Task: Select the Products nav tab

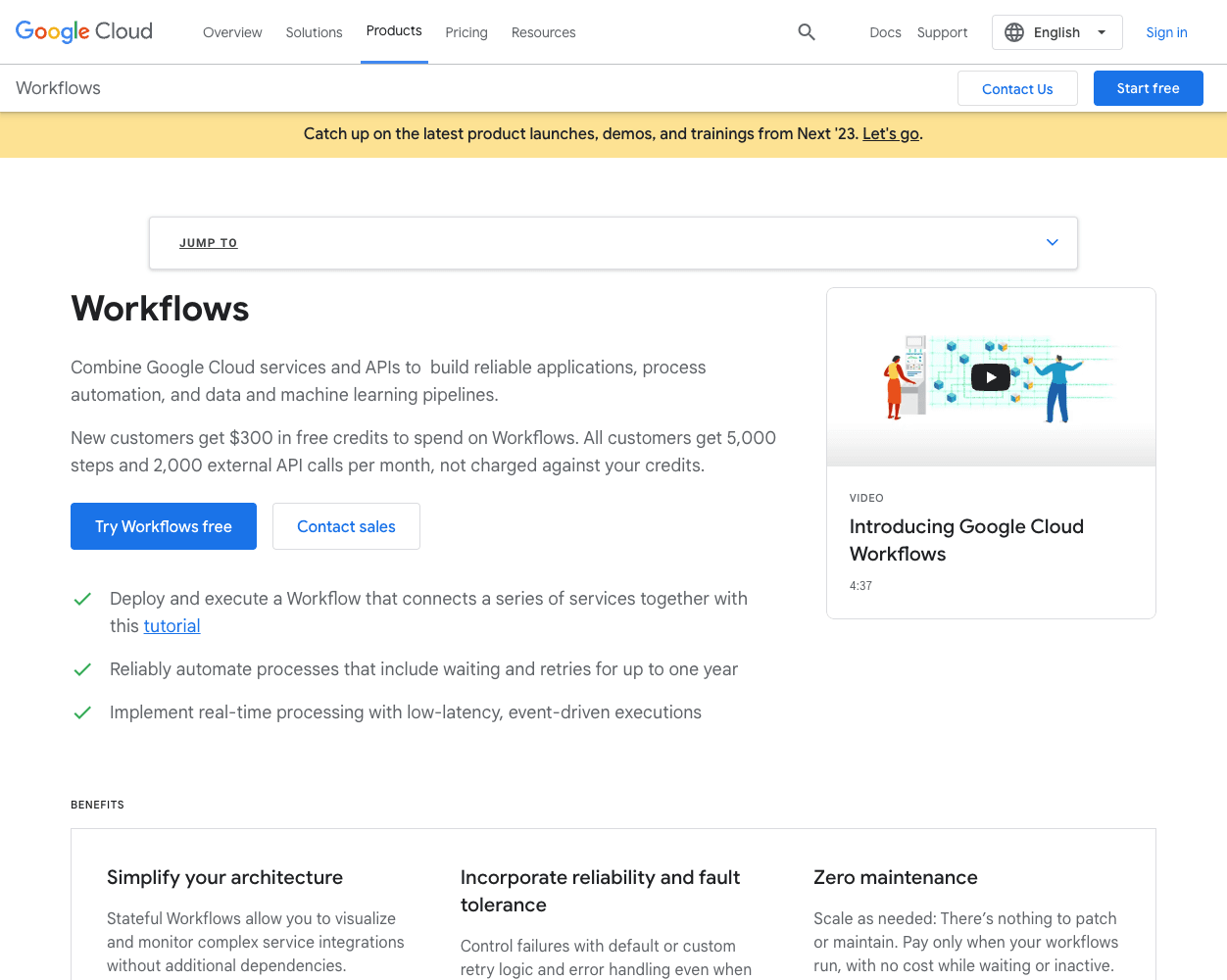Action: pos(394,31)
